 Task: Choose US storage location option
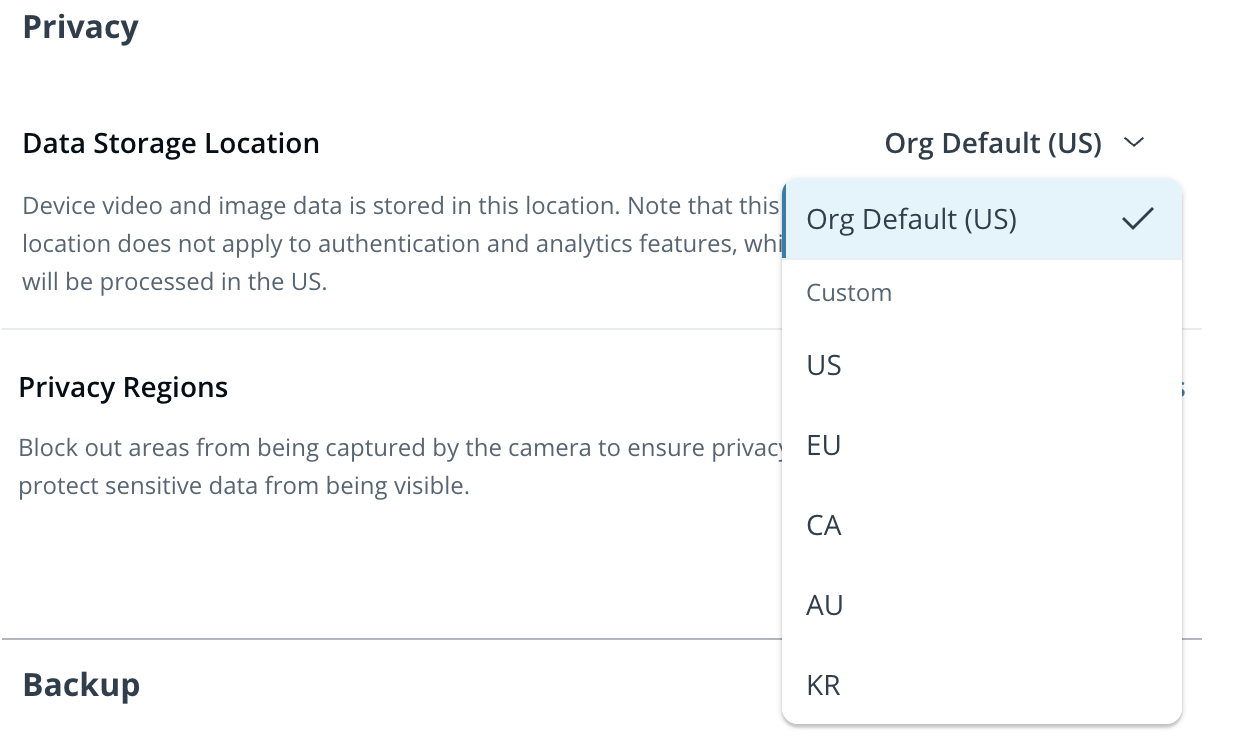tap(824, 366)
